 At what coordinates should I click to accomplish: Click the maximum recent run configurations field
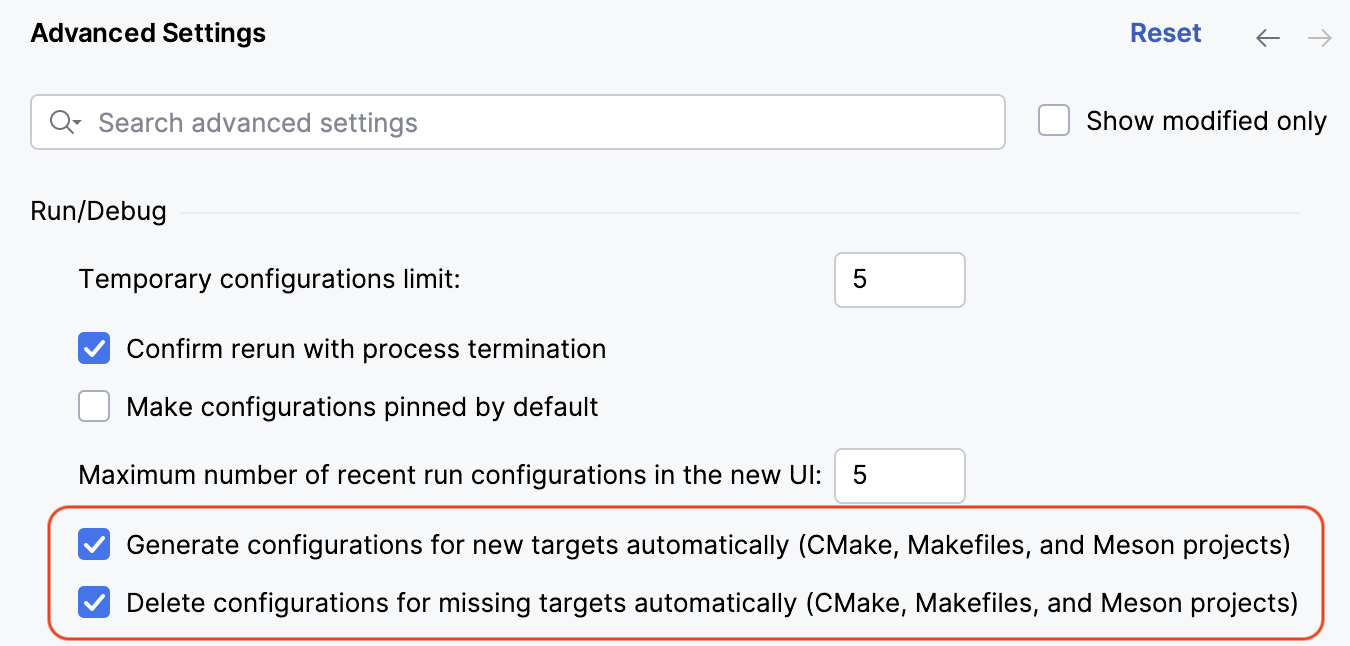point(899,475)
